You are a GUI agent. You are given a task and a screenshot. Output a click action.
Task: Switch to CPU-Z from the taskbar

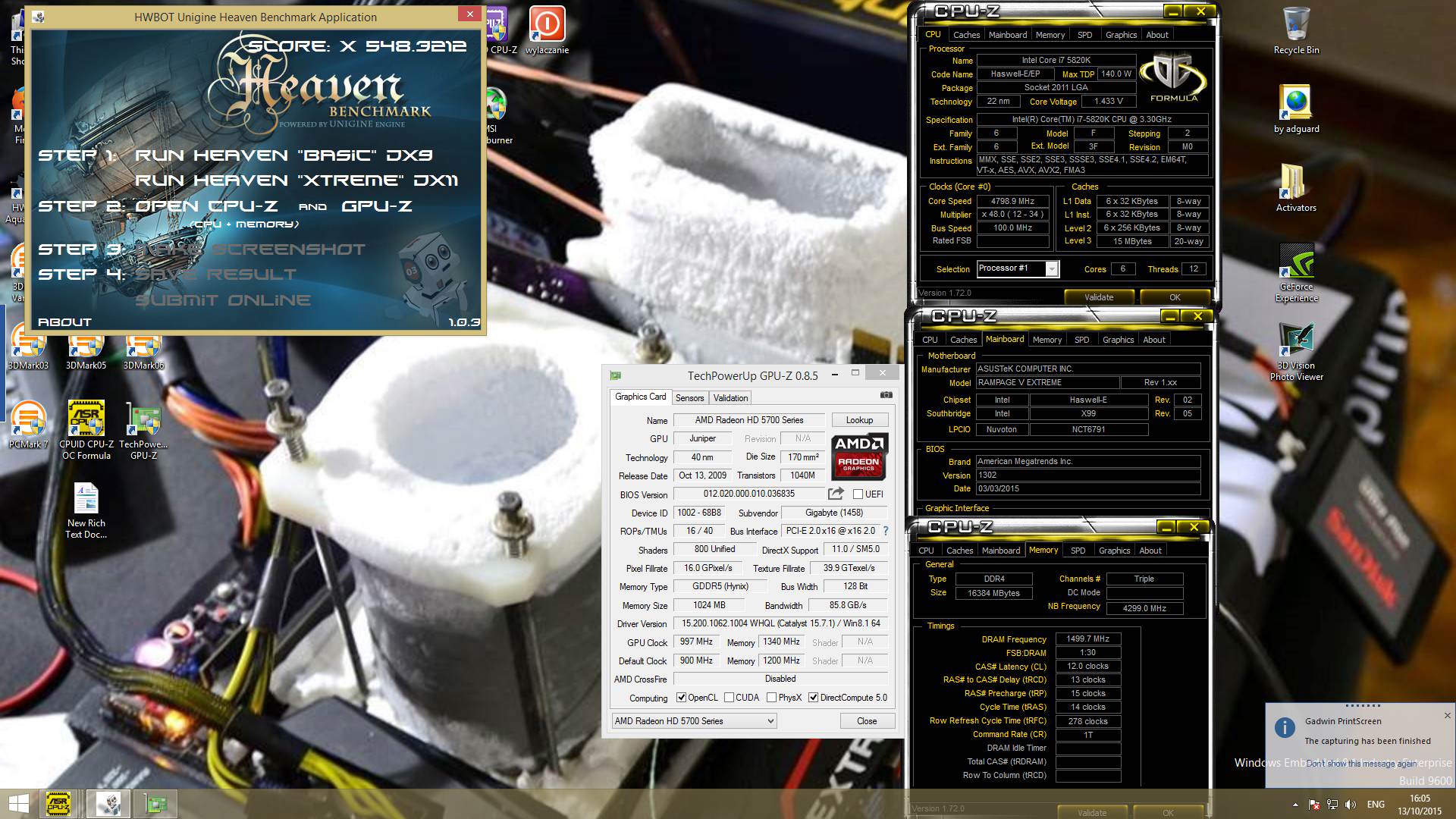[58, 804]
